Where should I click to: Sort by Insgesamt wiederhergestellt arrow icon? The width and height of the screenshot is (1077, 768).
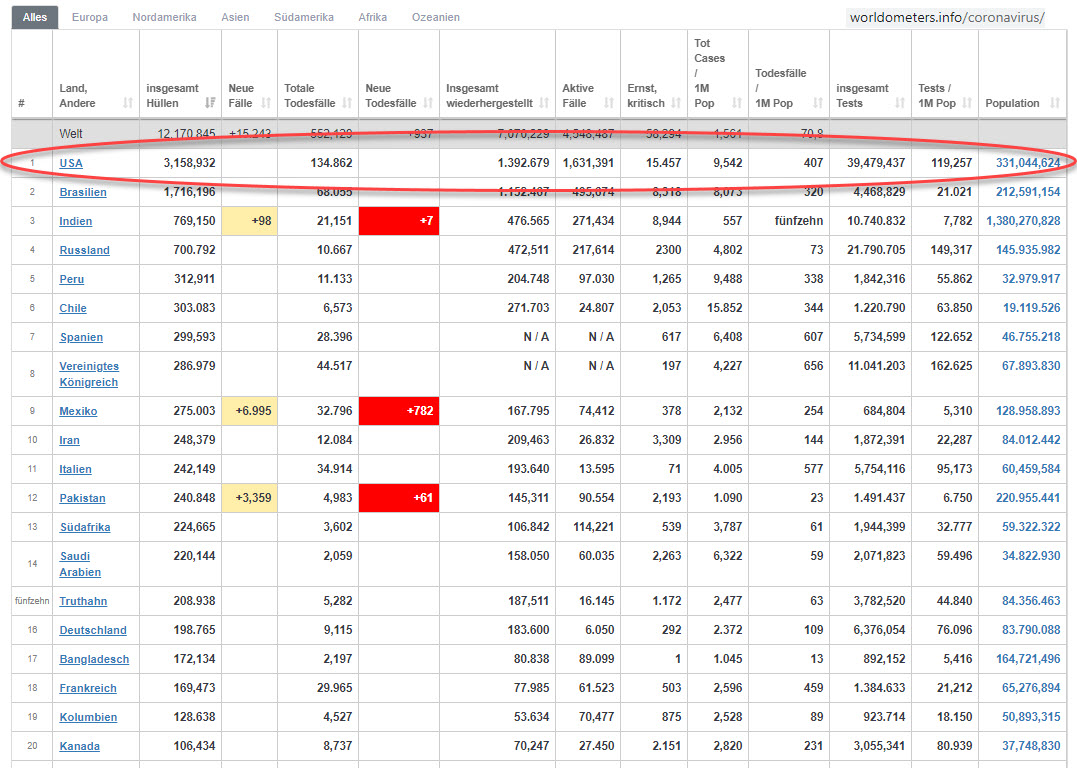point(544,103)
